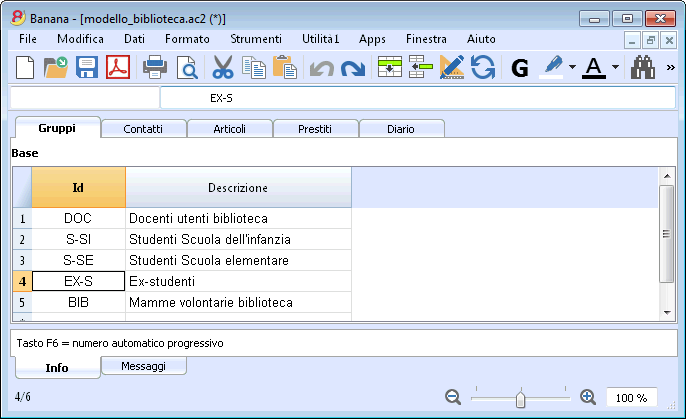Click the New document icon
The width and height of the screenshot is (686, 419).
pyautogui.click(x=25, y=68)
